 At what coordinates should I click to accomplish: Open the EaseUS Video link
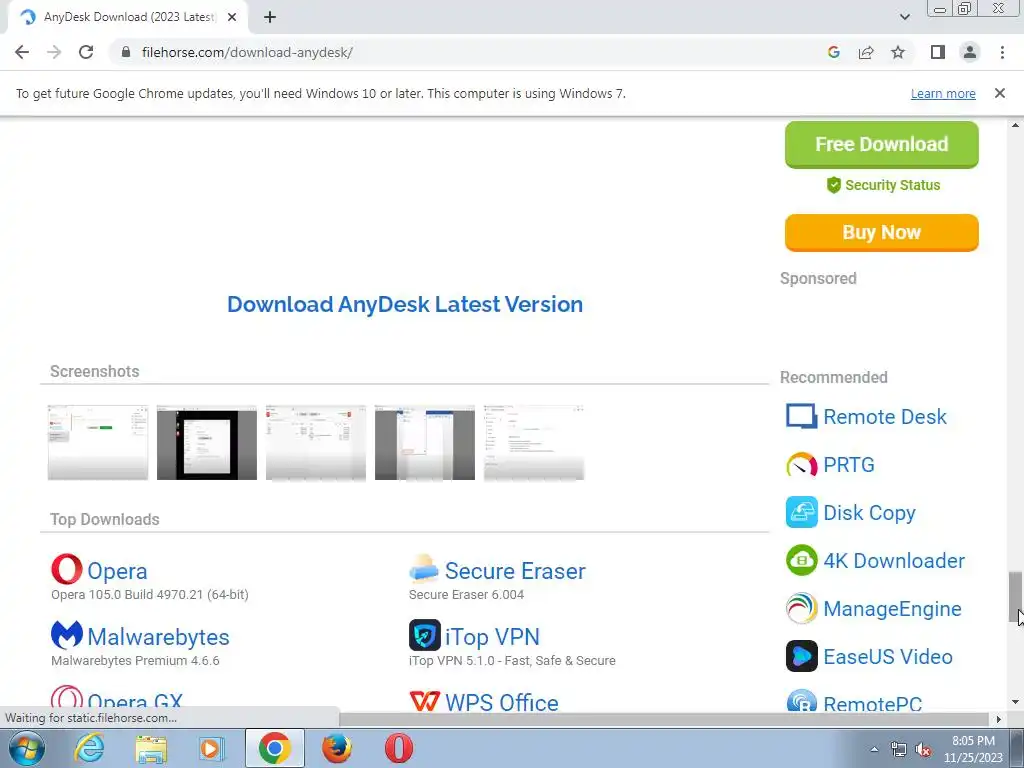888,656
